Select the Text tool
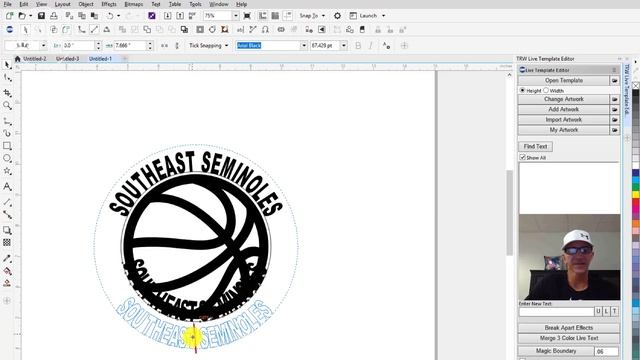The width and height of the screenshot is (640, 360). click(7, 187)
